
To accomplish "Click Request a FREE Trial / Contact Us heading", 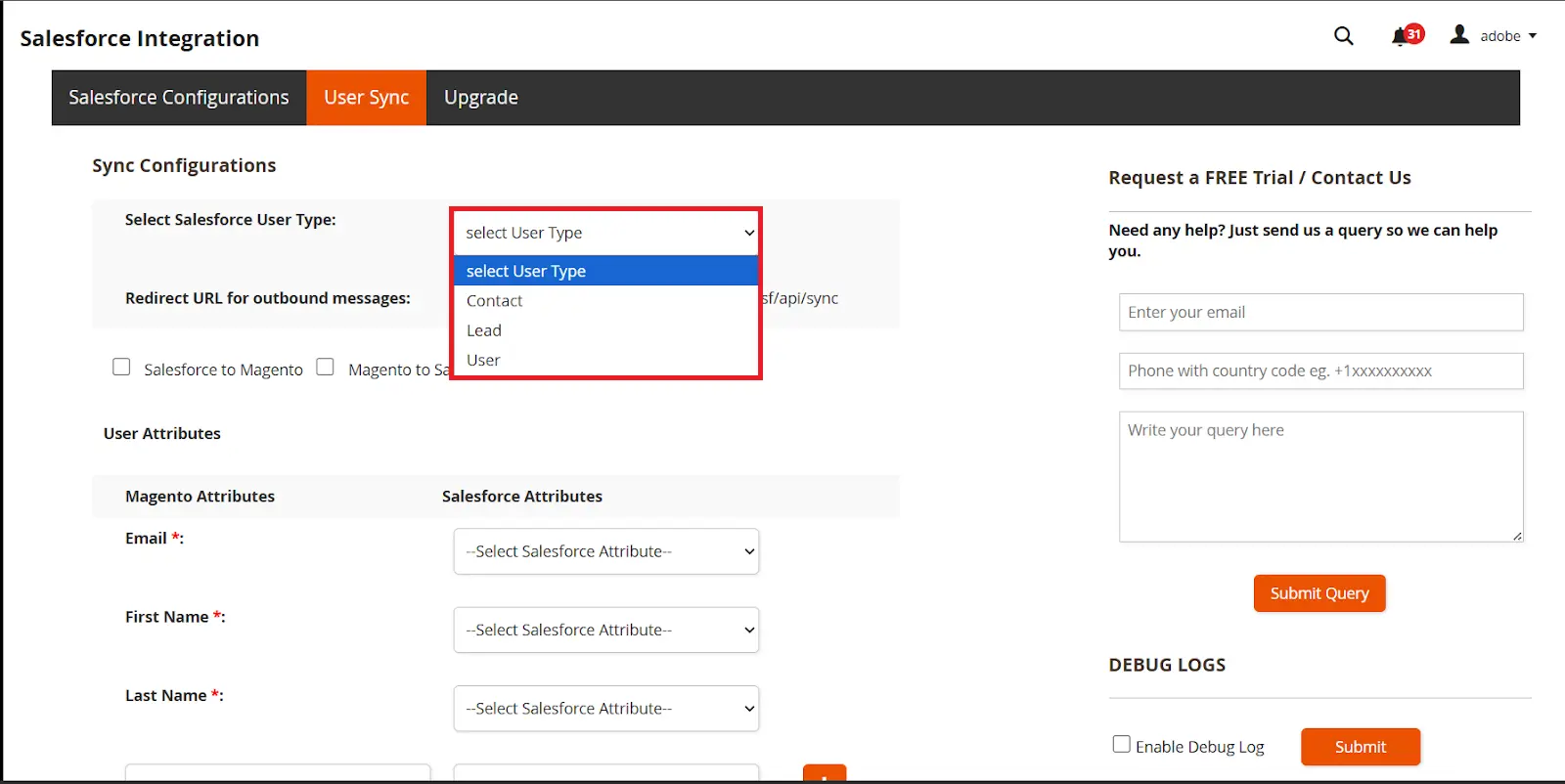I will (1260, 178).
